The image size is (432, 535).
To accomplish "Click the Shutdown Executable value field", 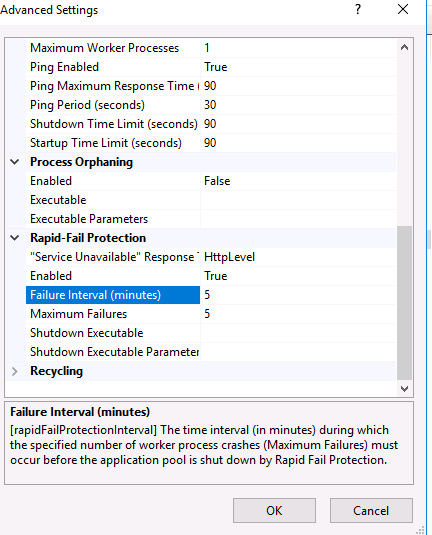I will pos(298,333).
